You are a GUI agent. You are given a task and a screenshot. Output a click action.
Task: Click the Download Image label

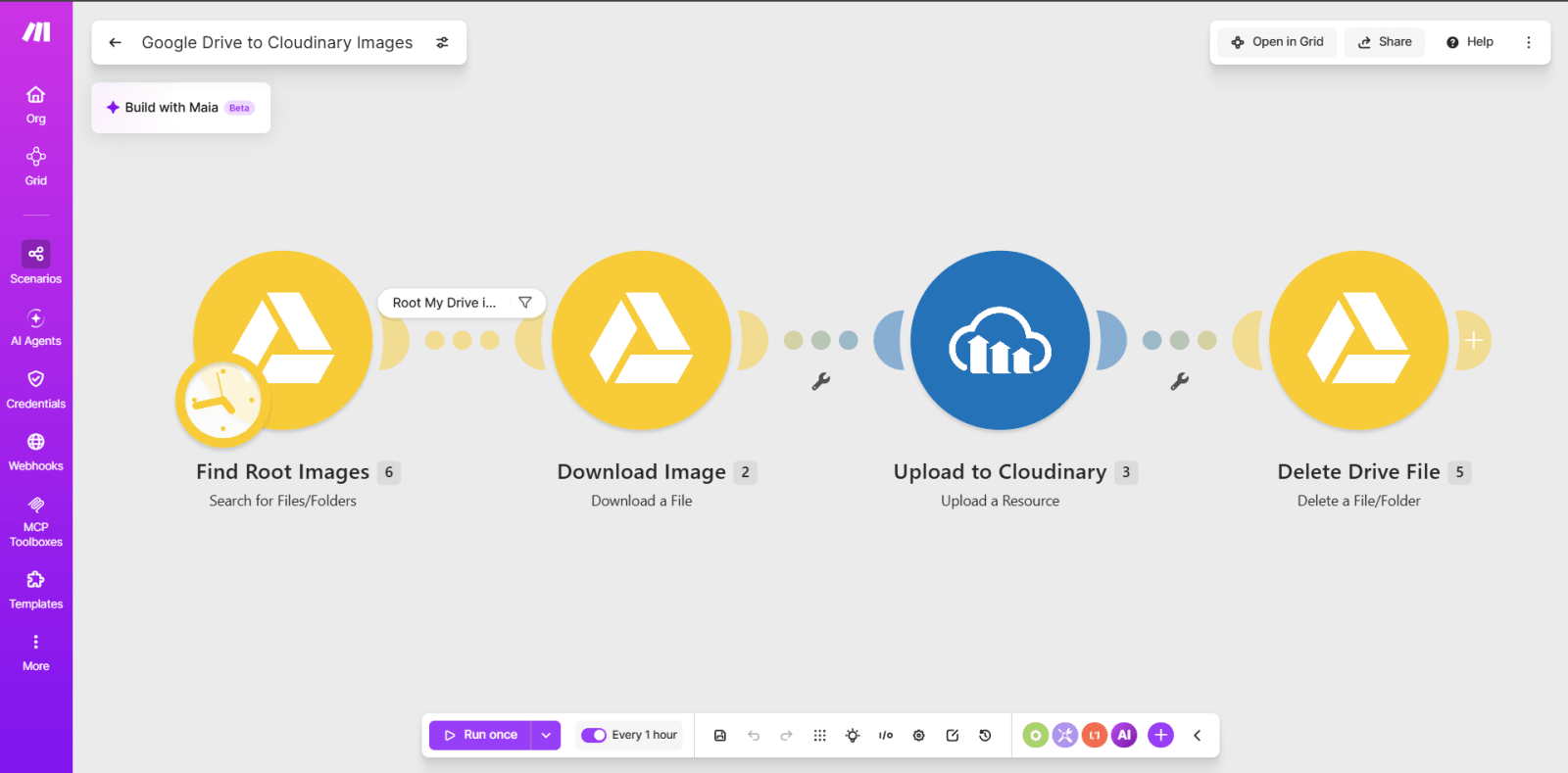pyautogui.click(x=642, y=472)
